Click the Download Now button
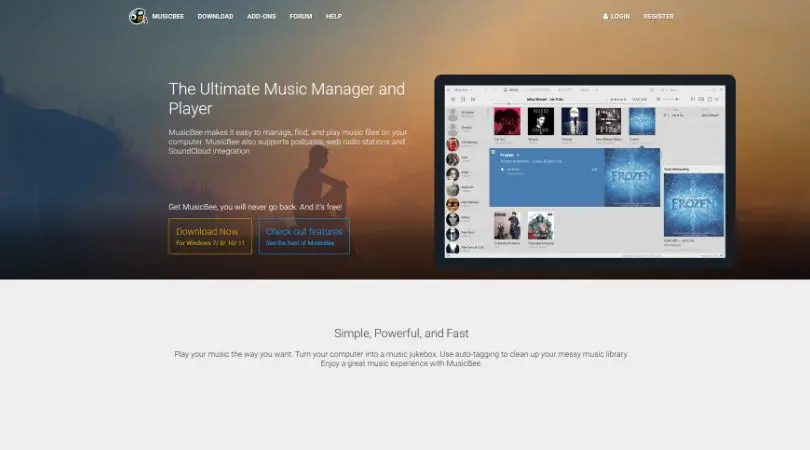Screen dimensions: 810x450 pos(210,236)
